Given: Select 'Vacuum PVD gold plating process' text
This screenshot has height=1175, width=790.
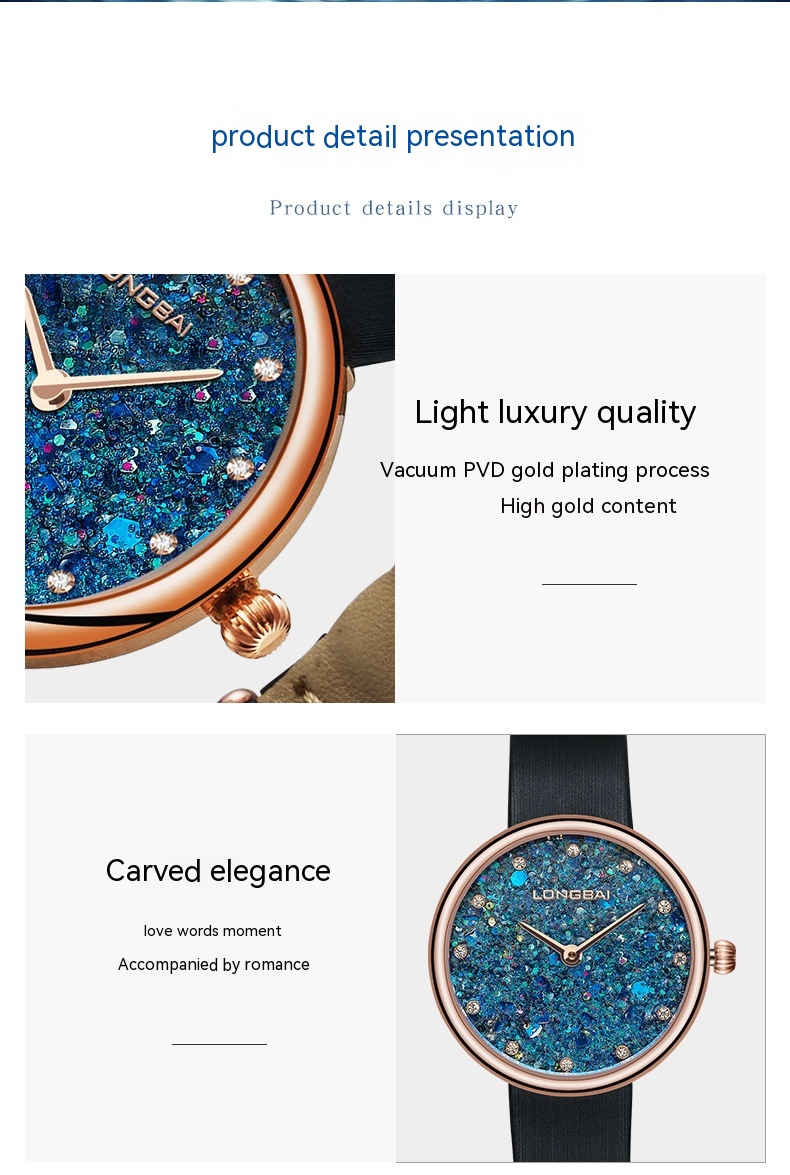Looking at the screenshot, I should [544, 470].
